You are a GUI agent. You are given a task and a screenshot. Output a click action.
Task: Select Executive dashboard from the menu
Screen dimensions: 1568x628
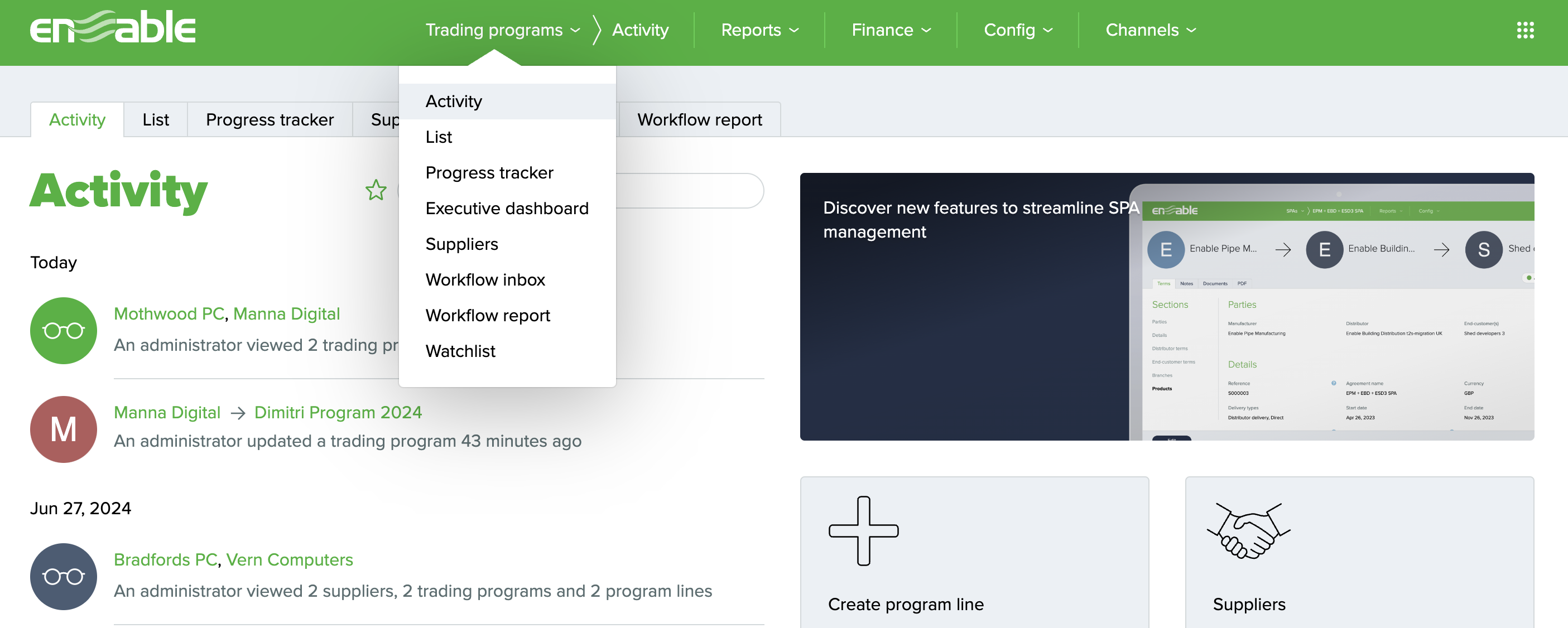click(507, 207)
